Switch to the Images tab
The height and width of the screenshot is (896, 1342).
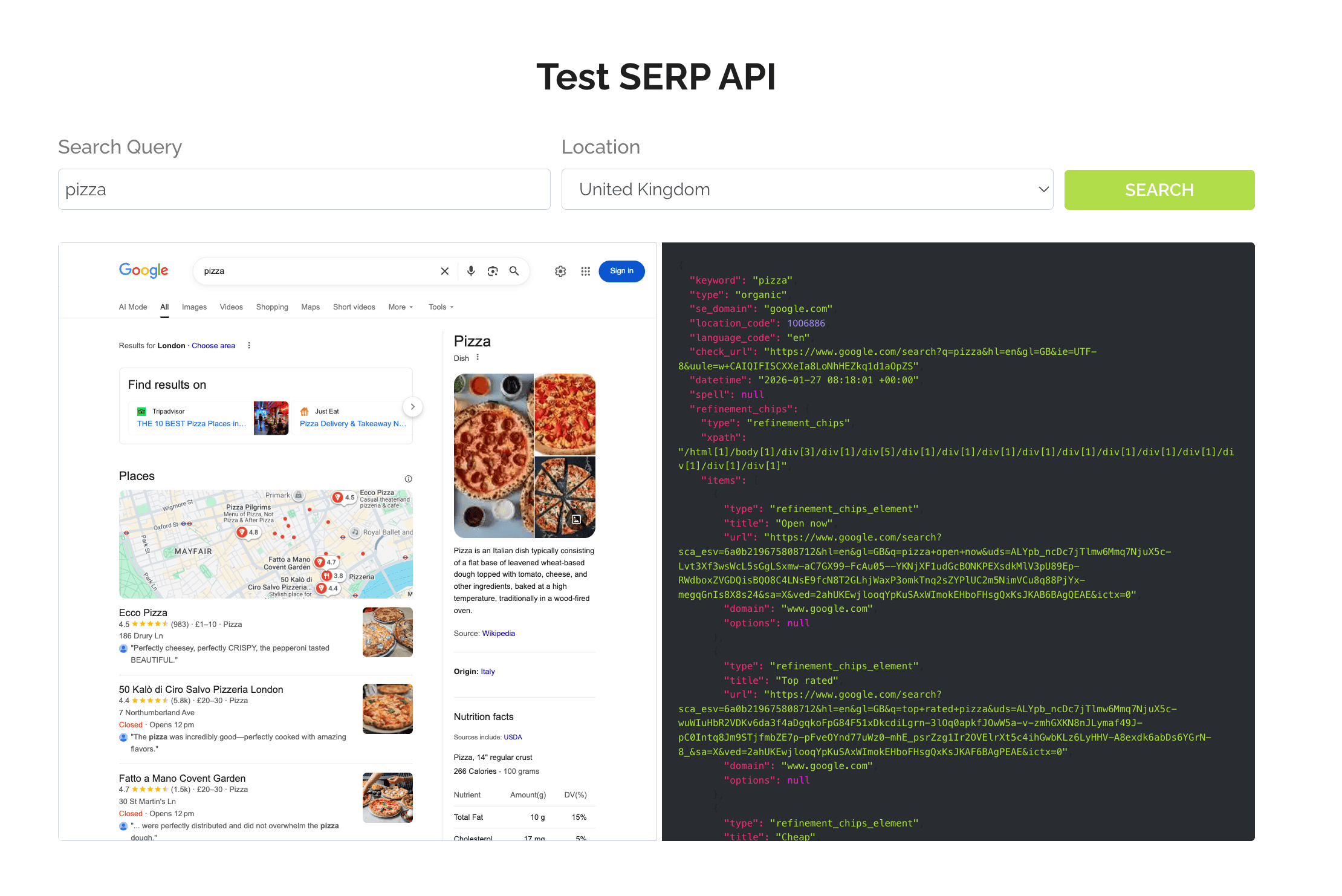tap(194, 307)
